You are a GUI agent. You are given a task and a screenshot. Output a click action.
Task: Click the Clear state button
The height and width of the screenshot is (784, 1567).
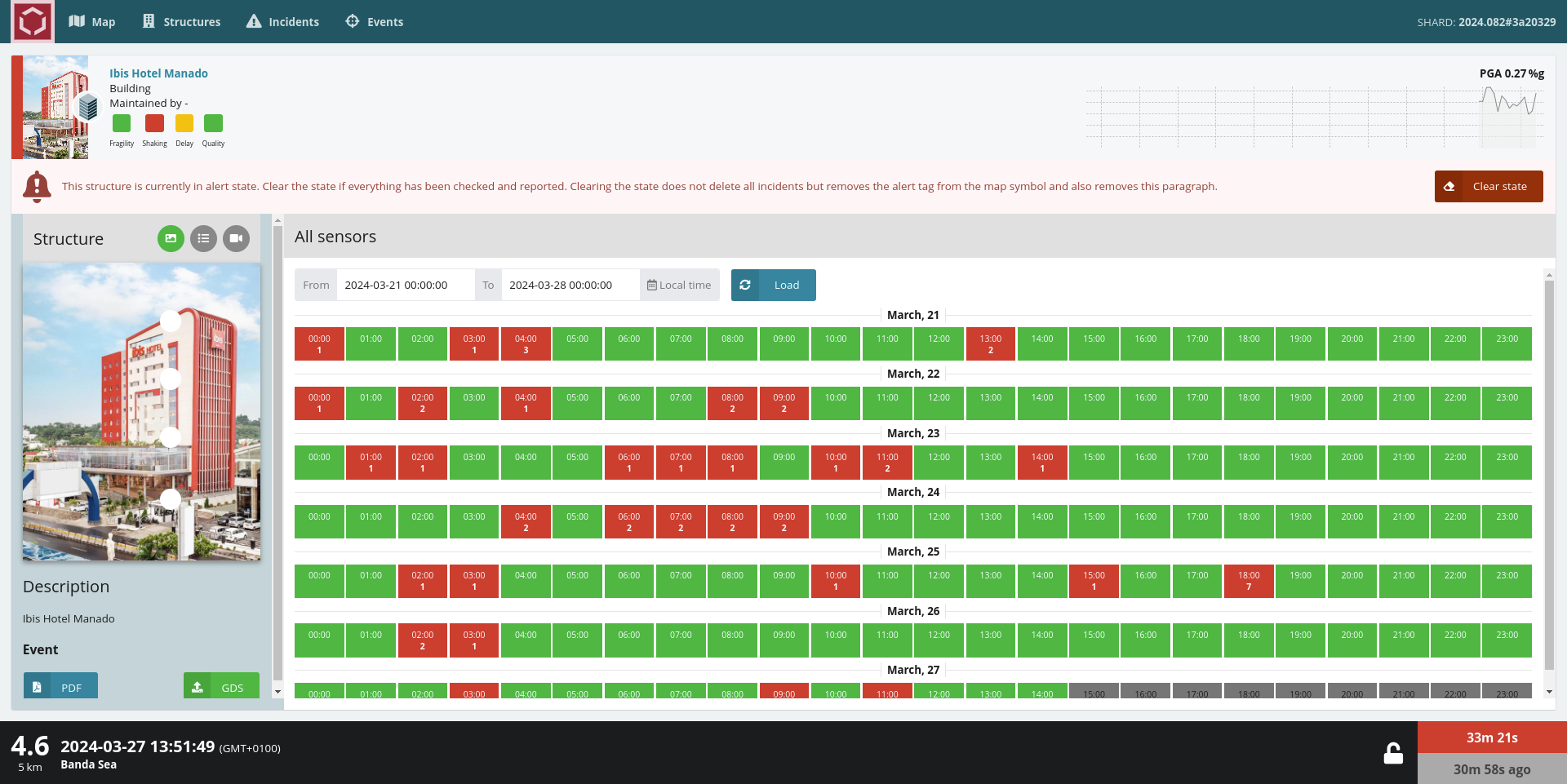pos(1489,186)
